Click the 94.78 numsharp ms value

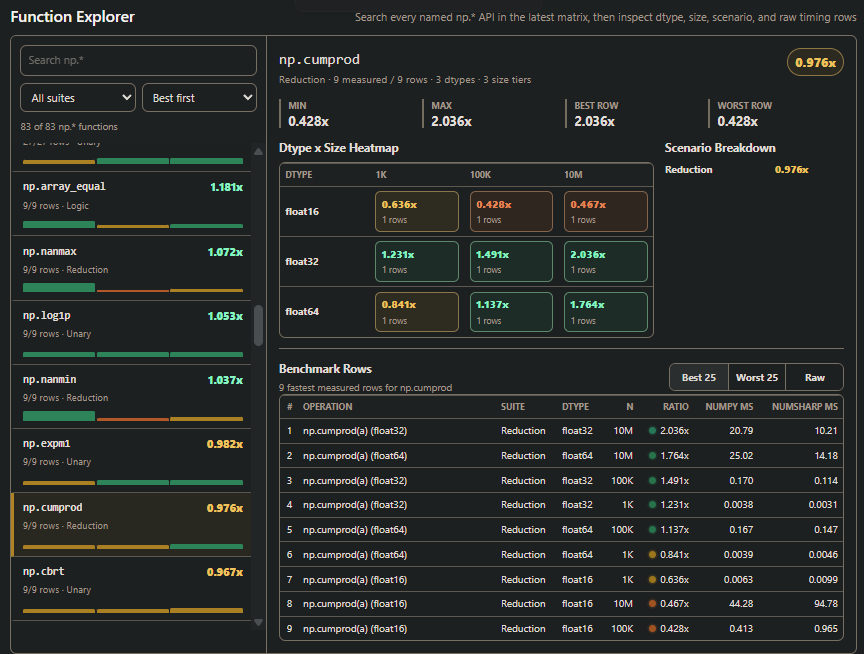click(826, 604)
